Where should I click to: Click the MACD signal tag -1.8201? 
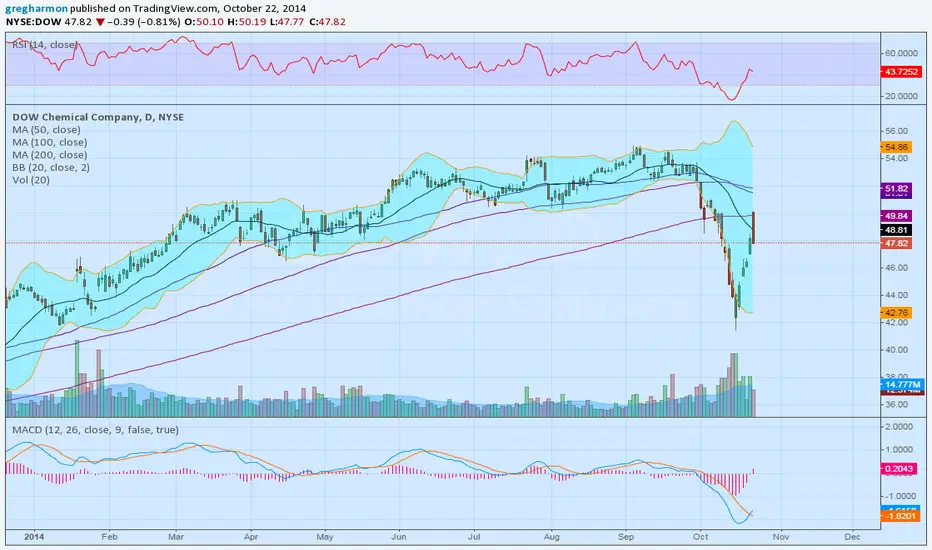pos(900,516)
